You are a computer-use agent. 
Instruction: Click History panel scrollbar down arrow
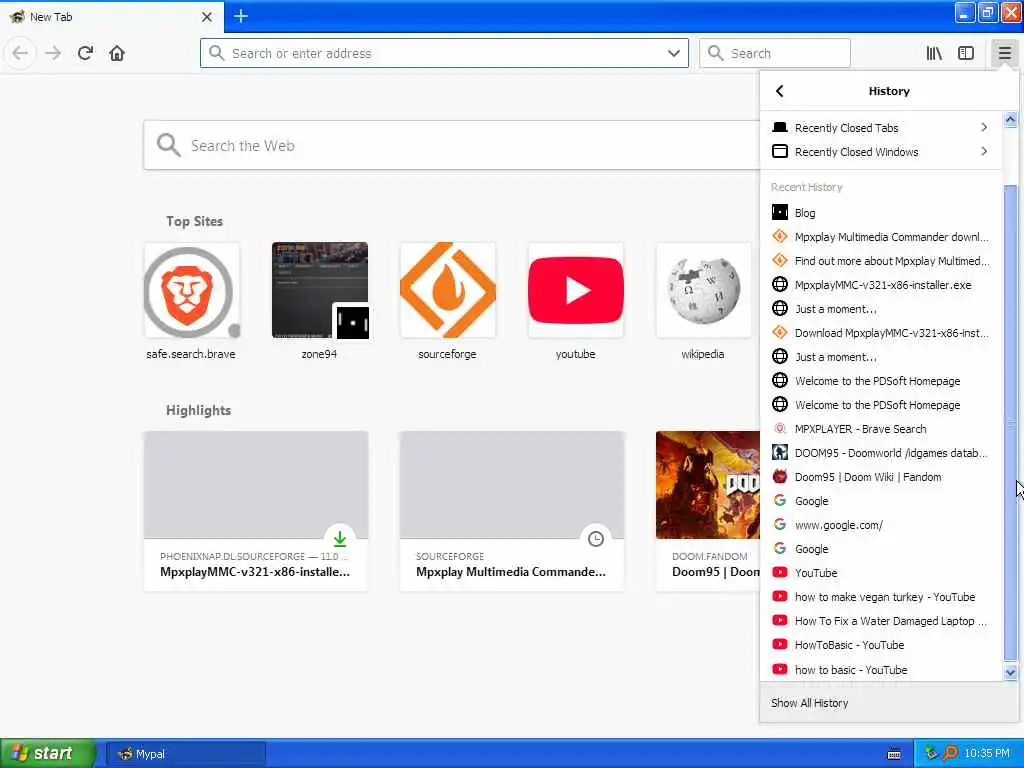click(x=1010, y=673)
